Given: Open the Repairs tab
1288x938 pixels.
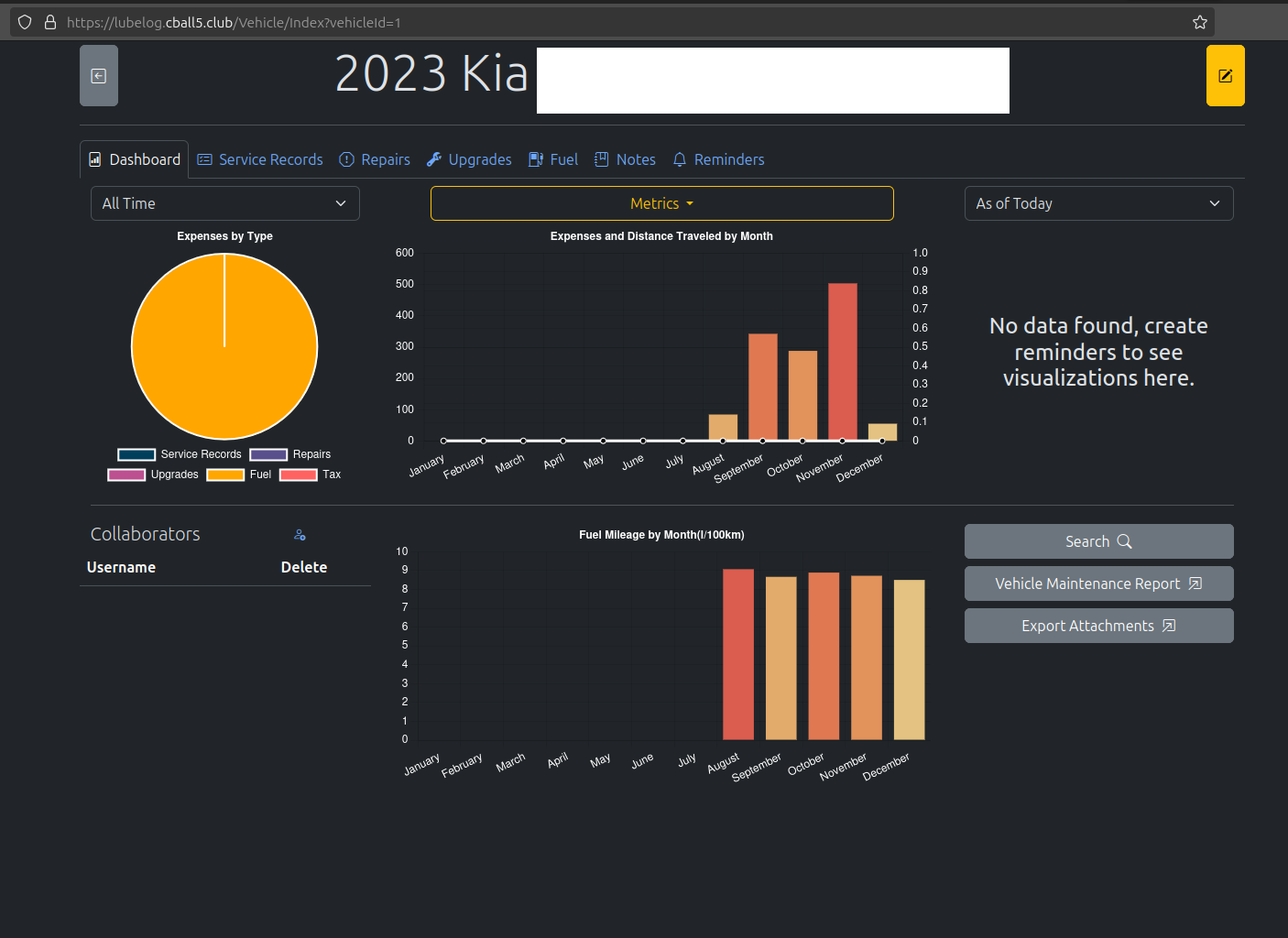Looking at the screenshot, I should [375, 159].
